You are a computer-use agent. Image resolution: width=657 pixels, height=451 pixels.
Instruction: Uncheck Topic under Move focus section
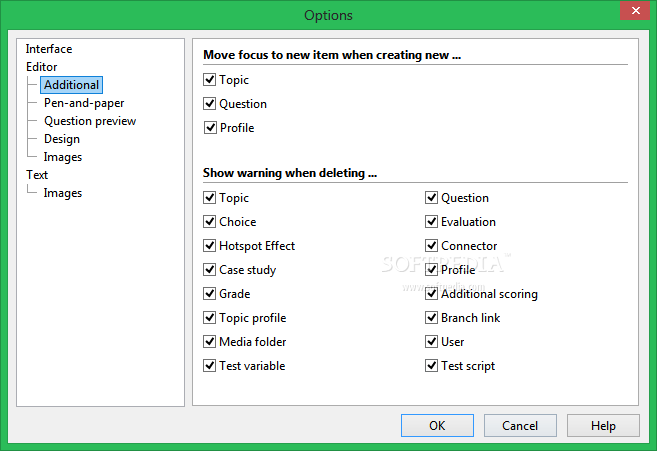coord(210,80)
